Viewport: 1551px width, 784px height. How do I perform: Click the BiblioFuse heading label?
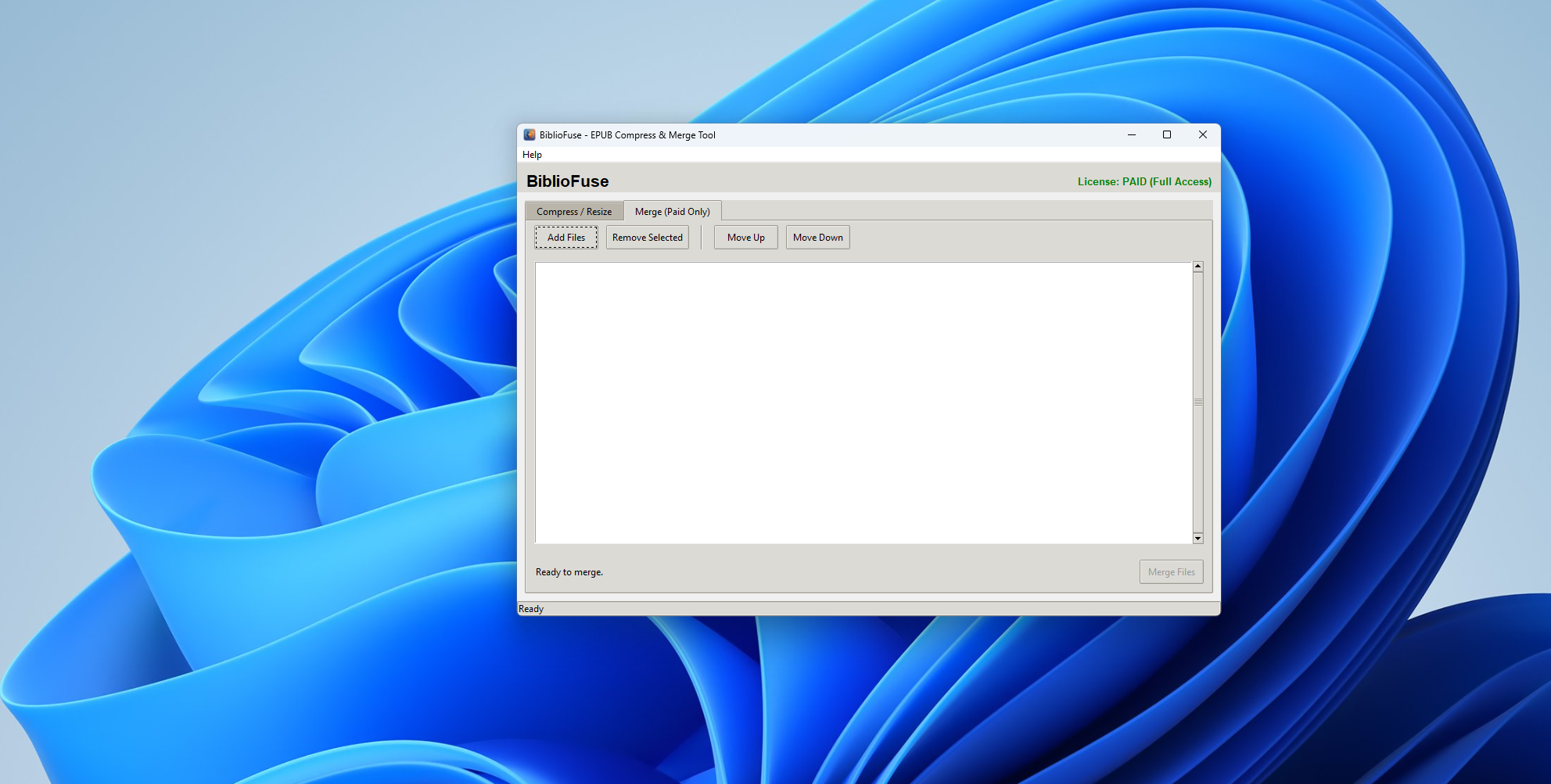569,181
